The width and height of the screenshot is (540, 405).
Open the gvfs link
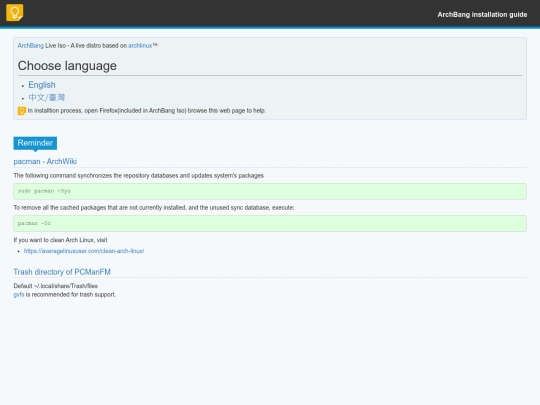19,294
